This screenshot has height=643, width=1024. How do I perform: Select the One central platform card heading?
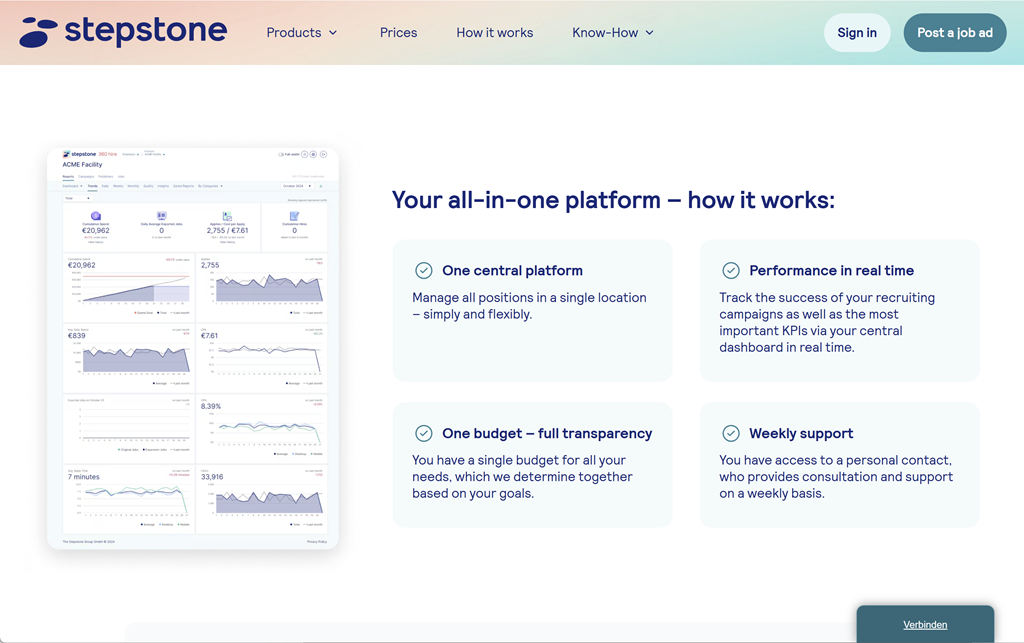(x=512, y=271)
